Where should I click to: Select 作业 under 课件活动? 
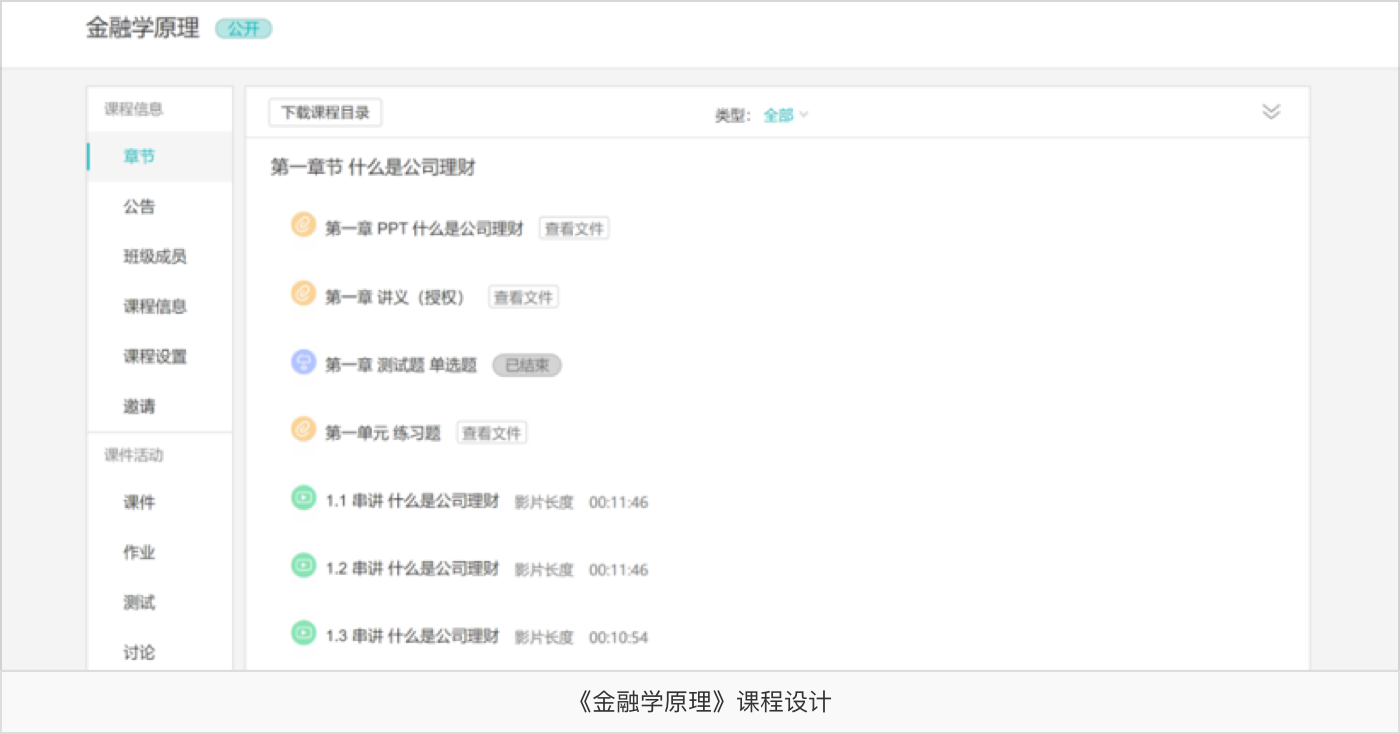[139, 553]
